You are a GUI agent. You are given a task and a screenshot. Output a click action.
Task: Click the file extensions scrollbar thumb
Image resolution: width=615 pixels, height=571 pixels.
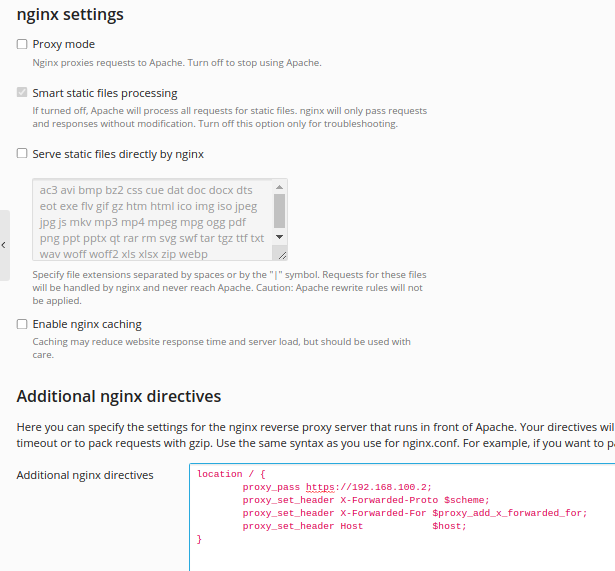[x=279, y=211]
